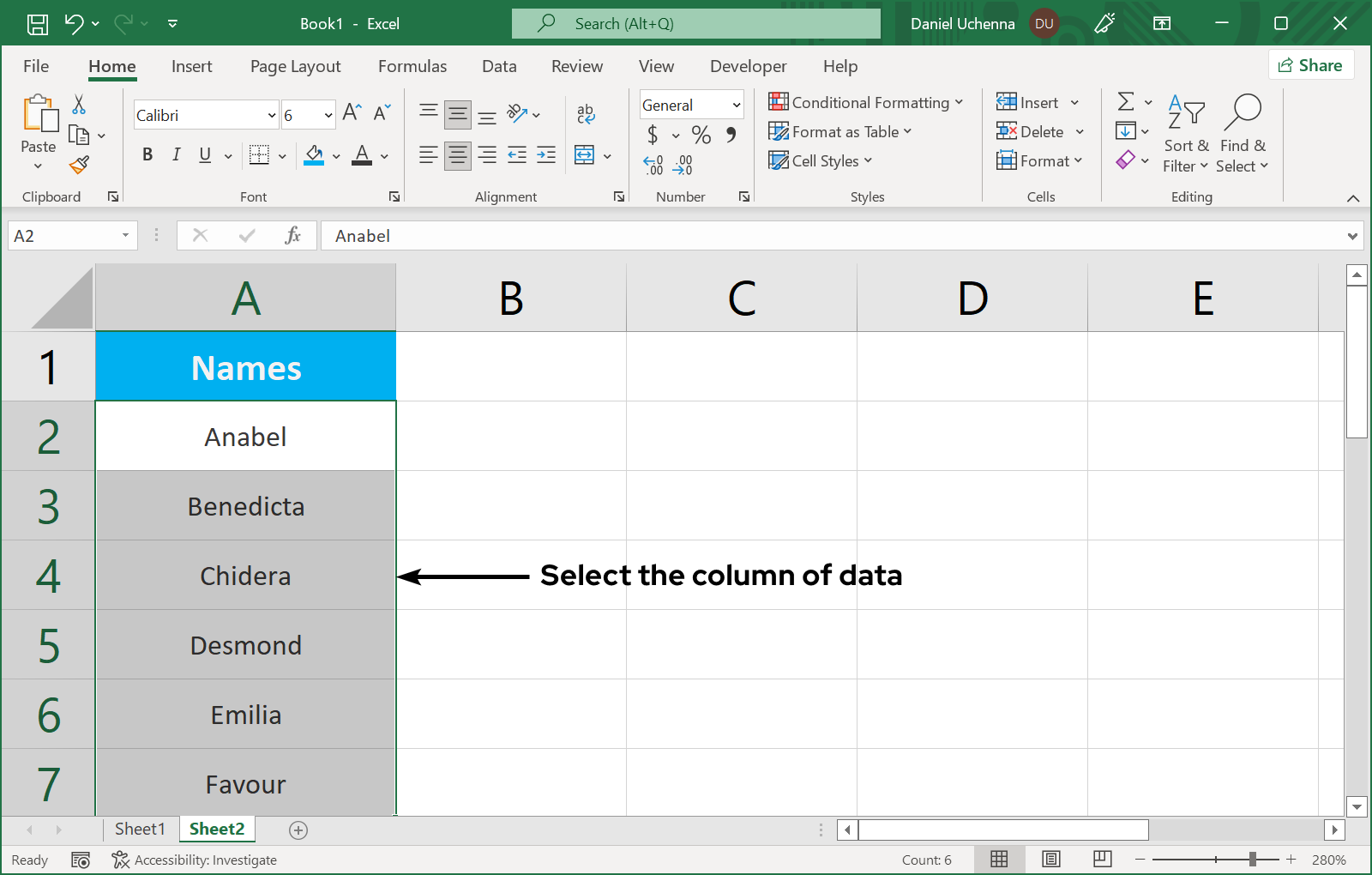This screenshot has height=875, width=1372.
Task: Open the Formulas ribbon tab
Action: [412, 66]
